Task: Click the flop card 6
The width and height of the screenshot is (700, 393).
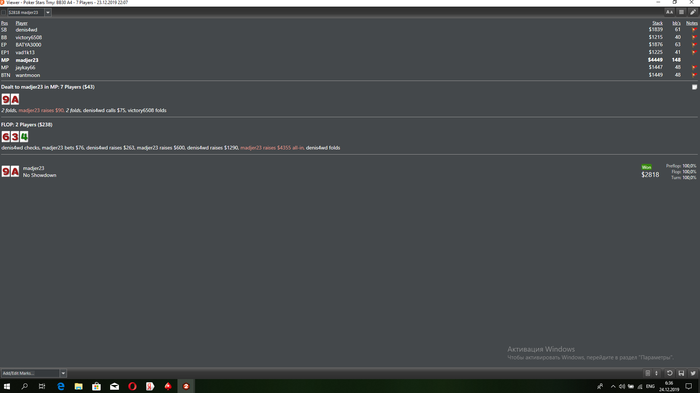Action: [6, 137]
